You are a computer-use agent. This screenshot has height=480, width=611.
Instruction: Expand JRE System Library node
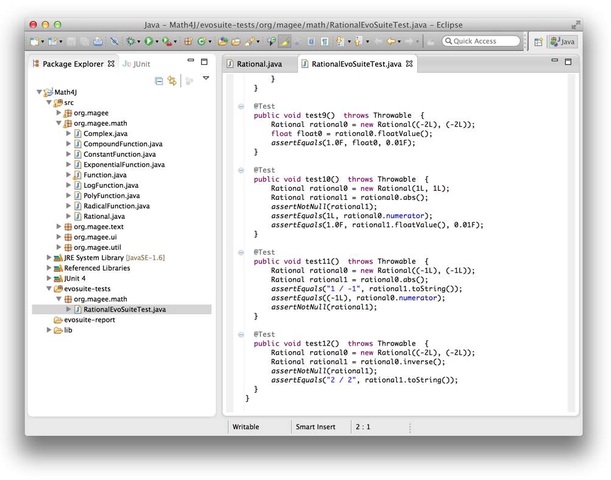49,257
